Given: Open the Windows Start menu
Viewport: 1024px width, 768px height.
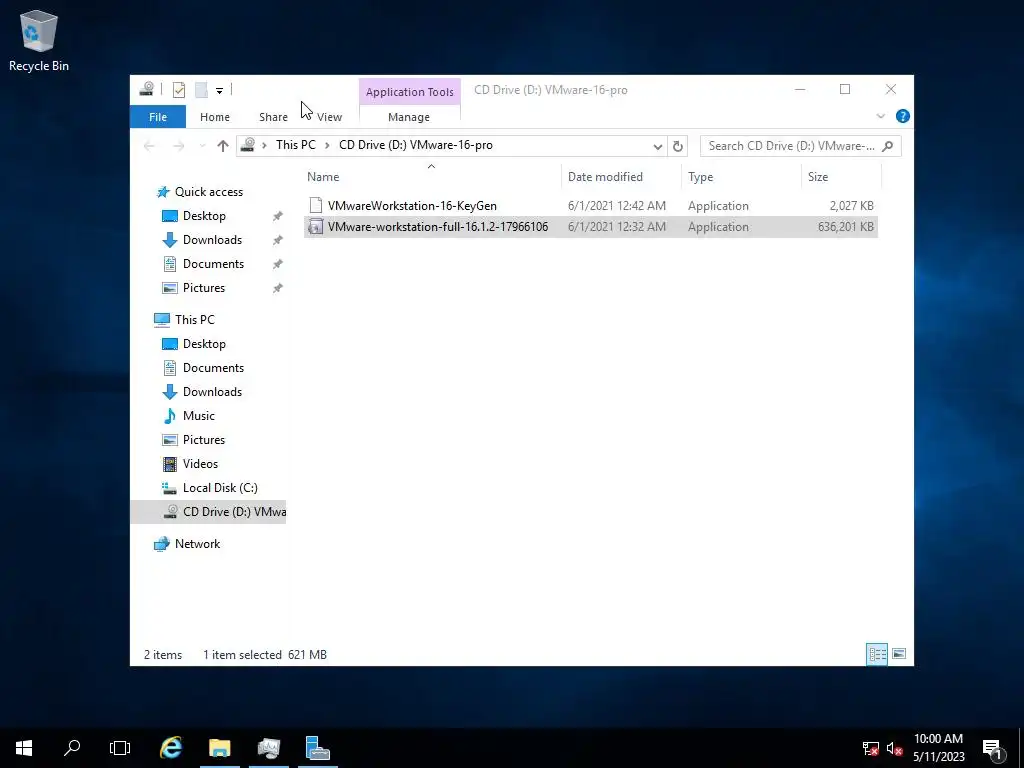Looking at the screenshot, I should click(24, 748).
